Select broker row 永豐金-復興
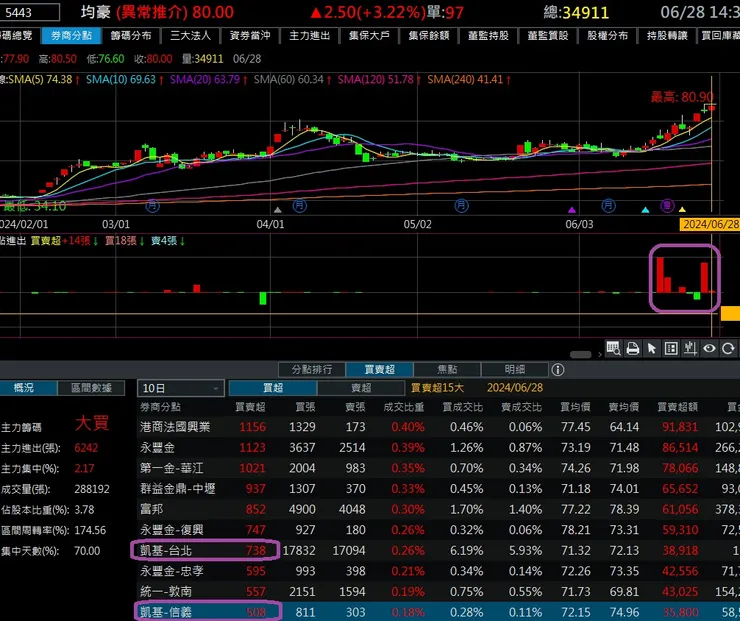The width and height of the screenshot is (740, 621). click(438, 529)
